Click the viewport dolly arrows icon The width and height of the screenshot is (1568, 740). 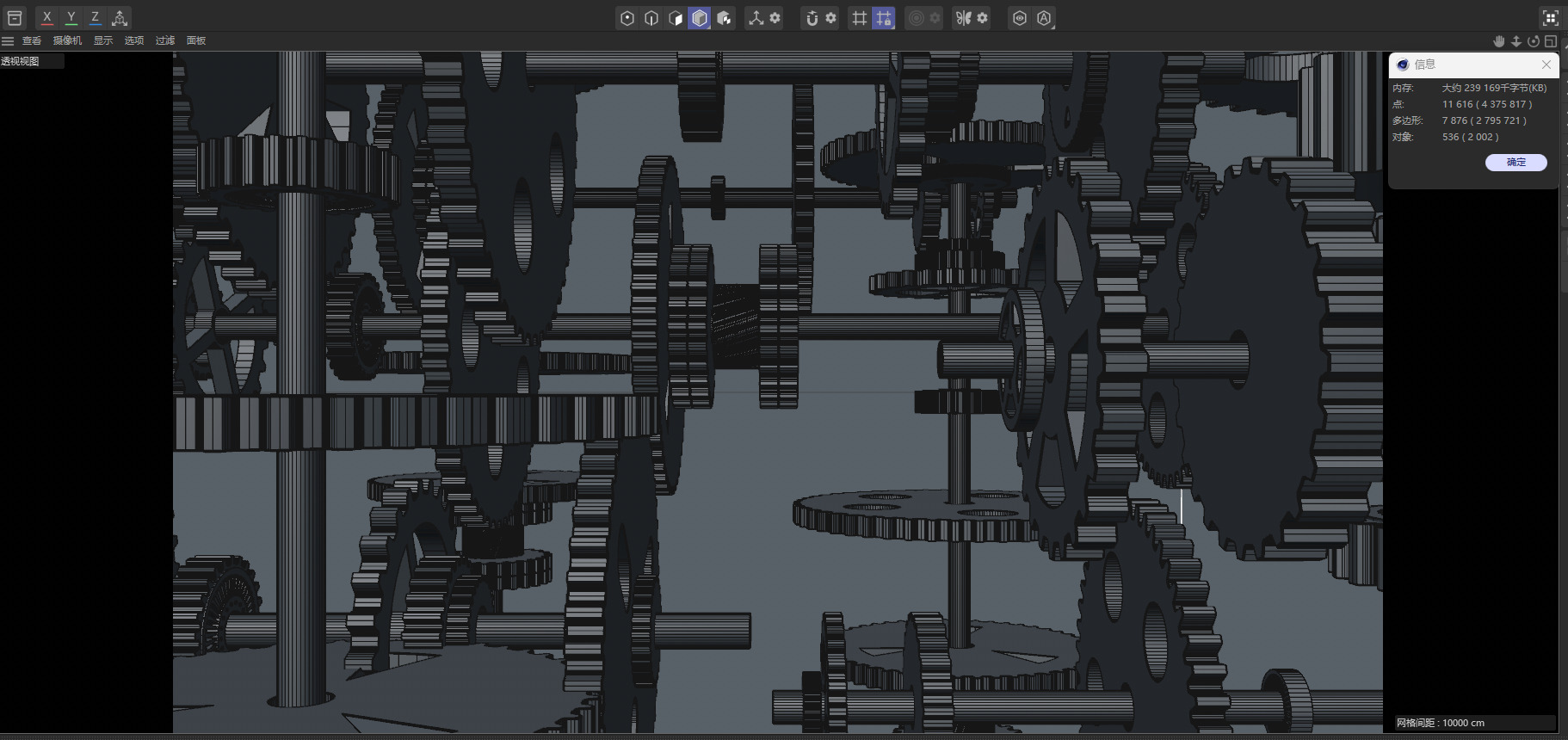coord(1516,41)
